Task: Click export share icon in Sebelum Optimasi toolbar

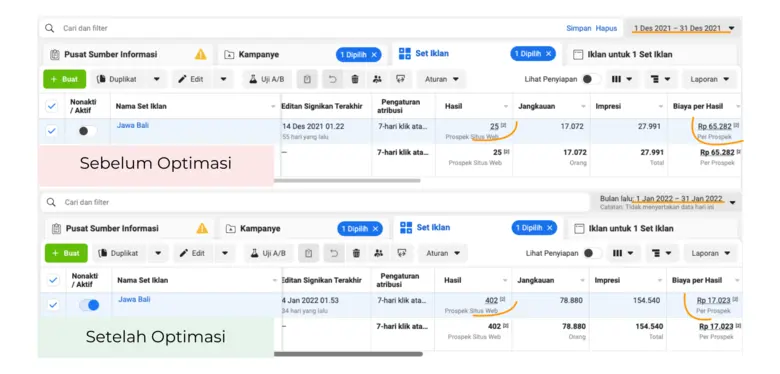Action: 400,79
